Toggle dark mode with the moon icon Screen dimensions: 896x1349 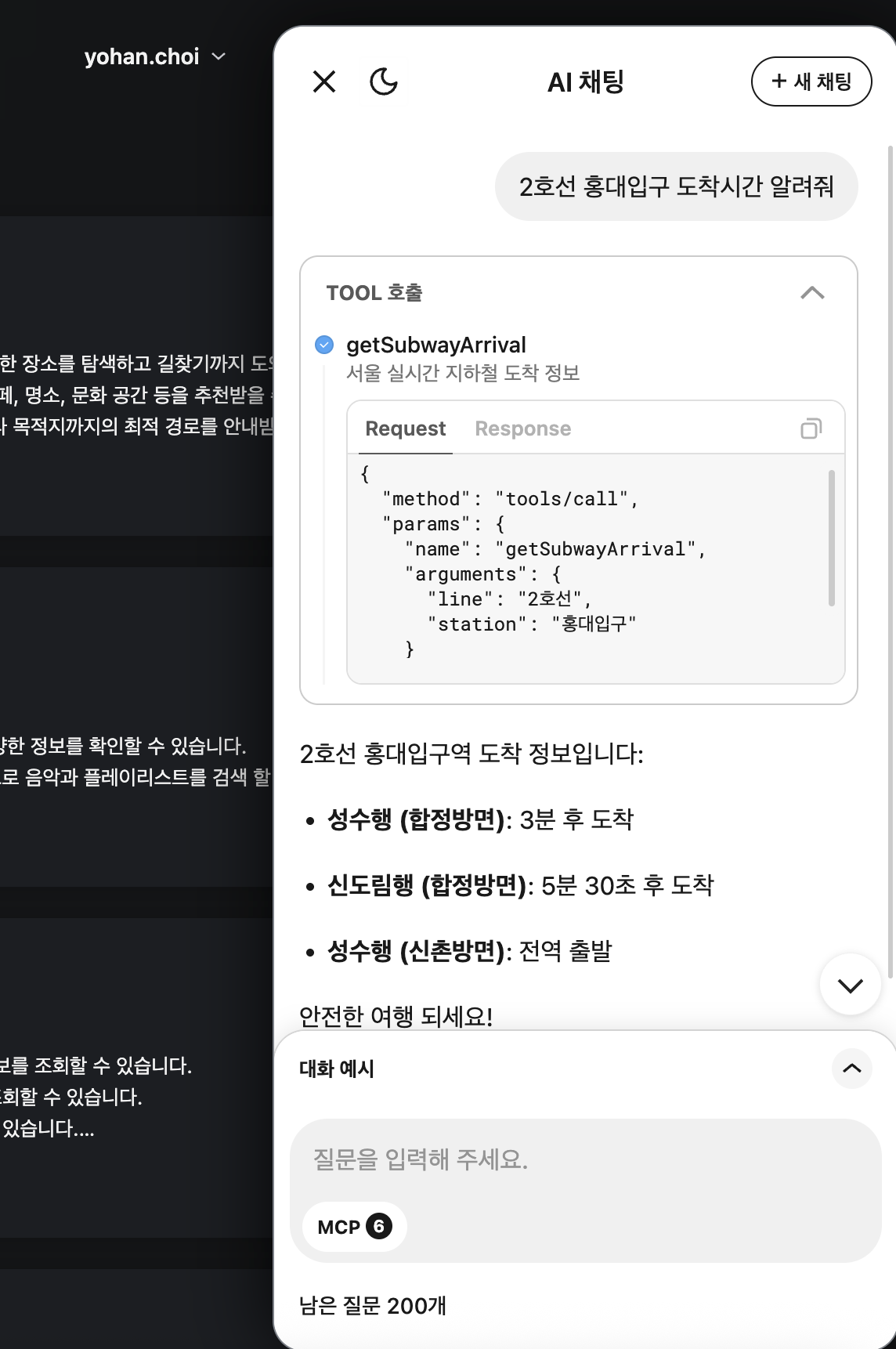tap(383, 81)
